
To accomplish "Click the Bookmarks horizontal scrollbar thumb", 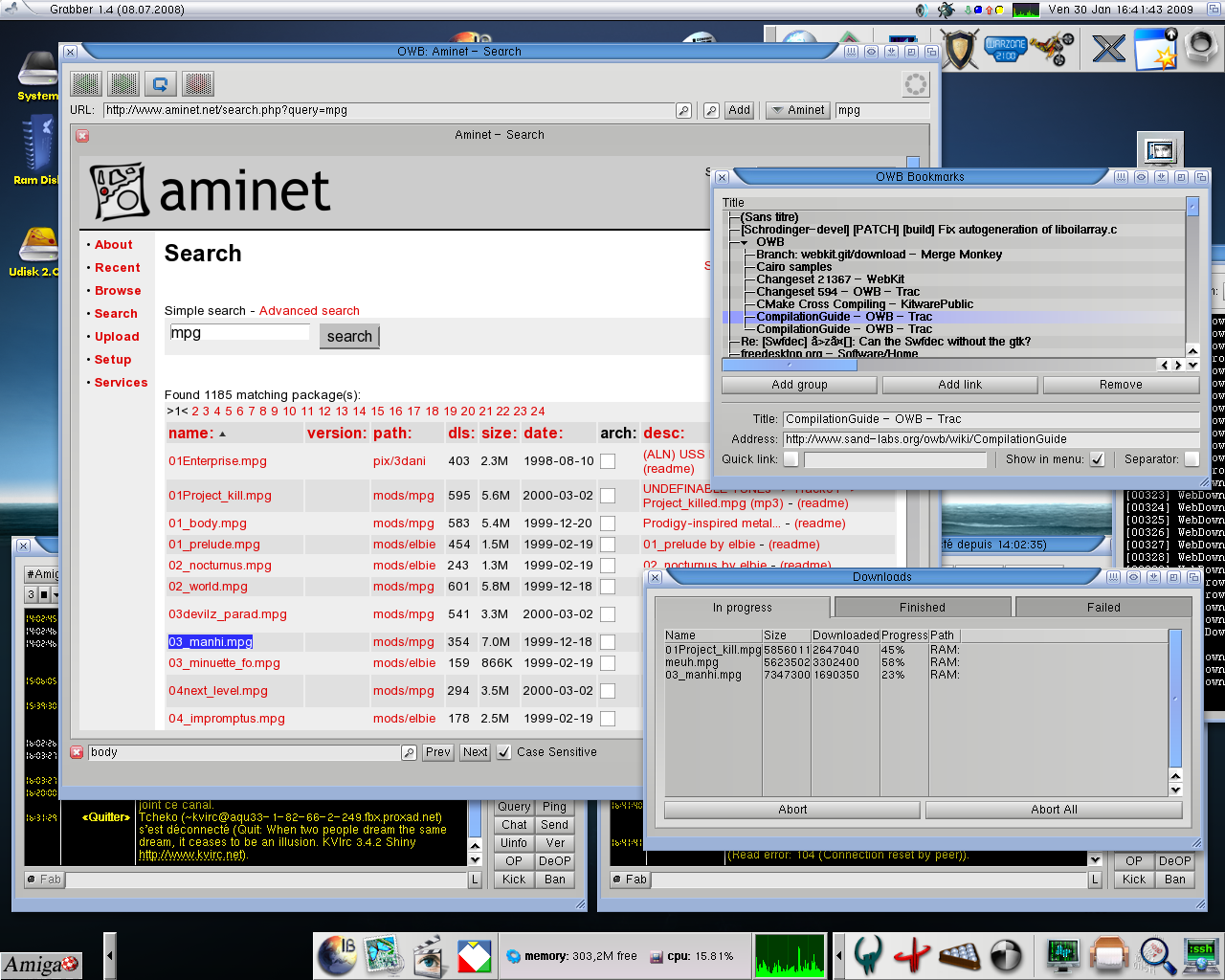I will coord(790,365).
